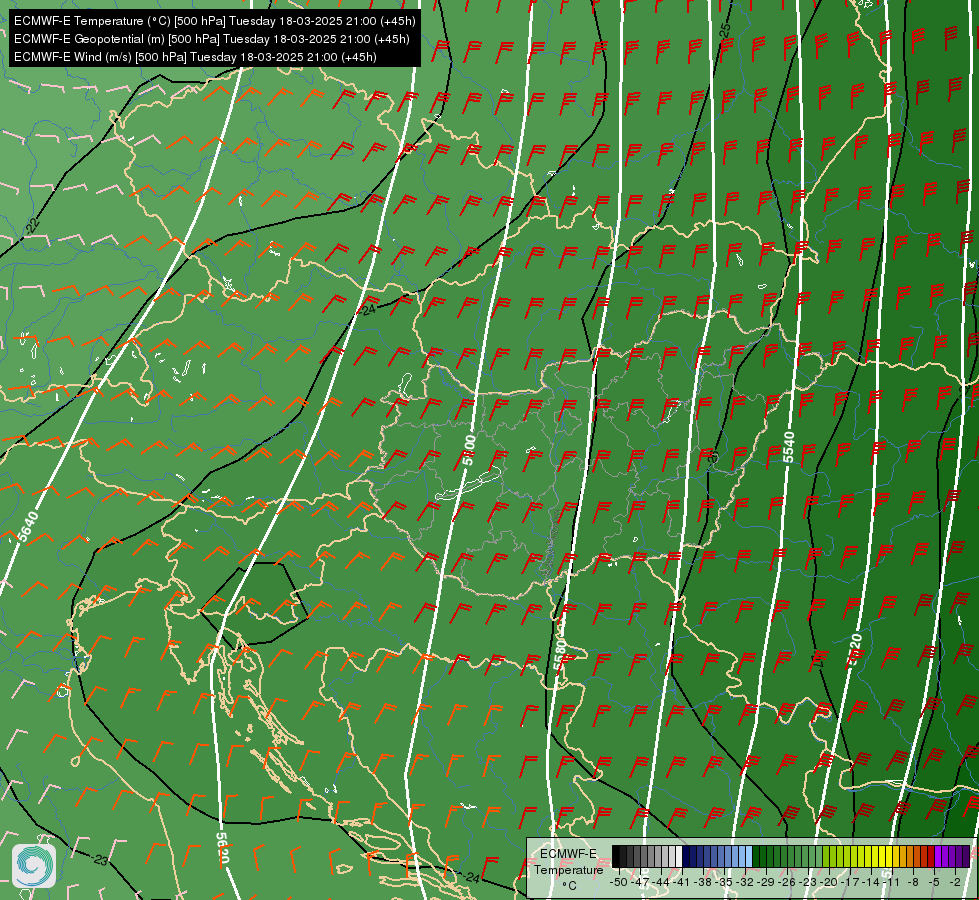
Task: Click the -41 value on the legend scale
Action: coord(681,883)
